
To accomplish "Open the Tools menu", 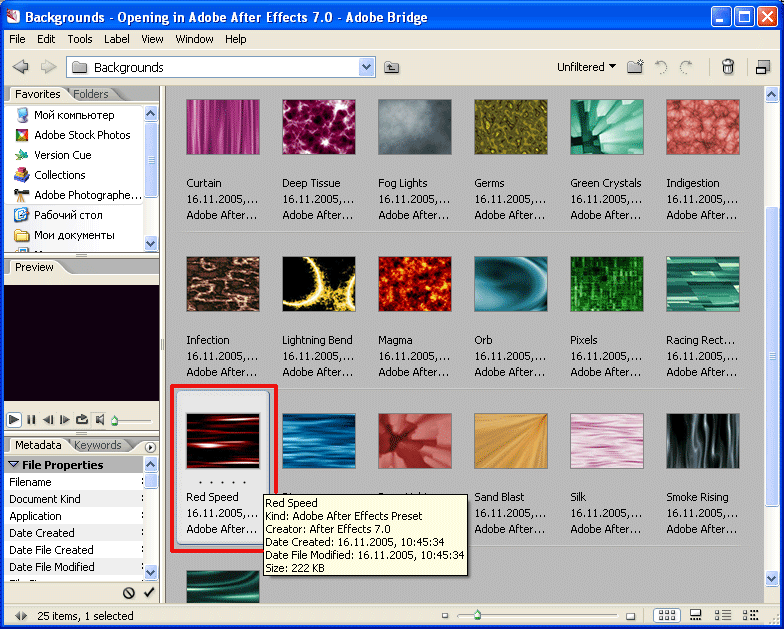I will [x=80, y=39].
